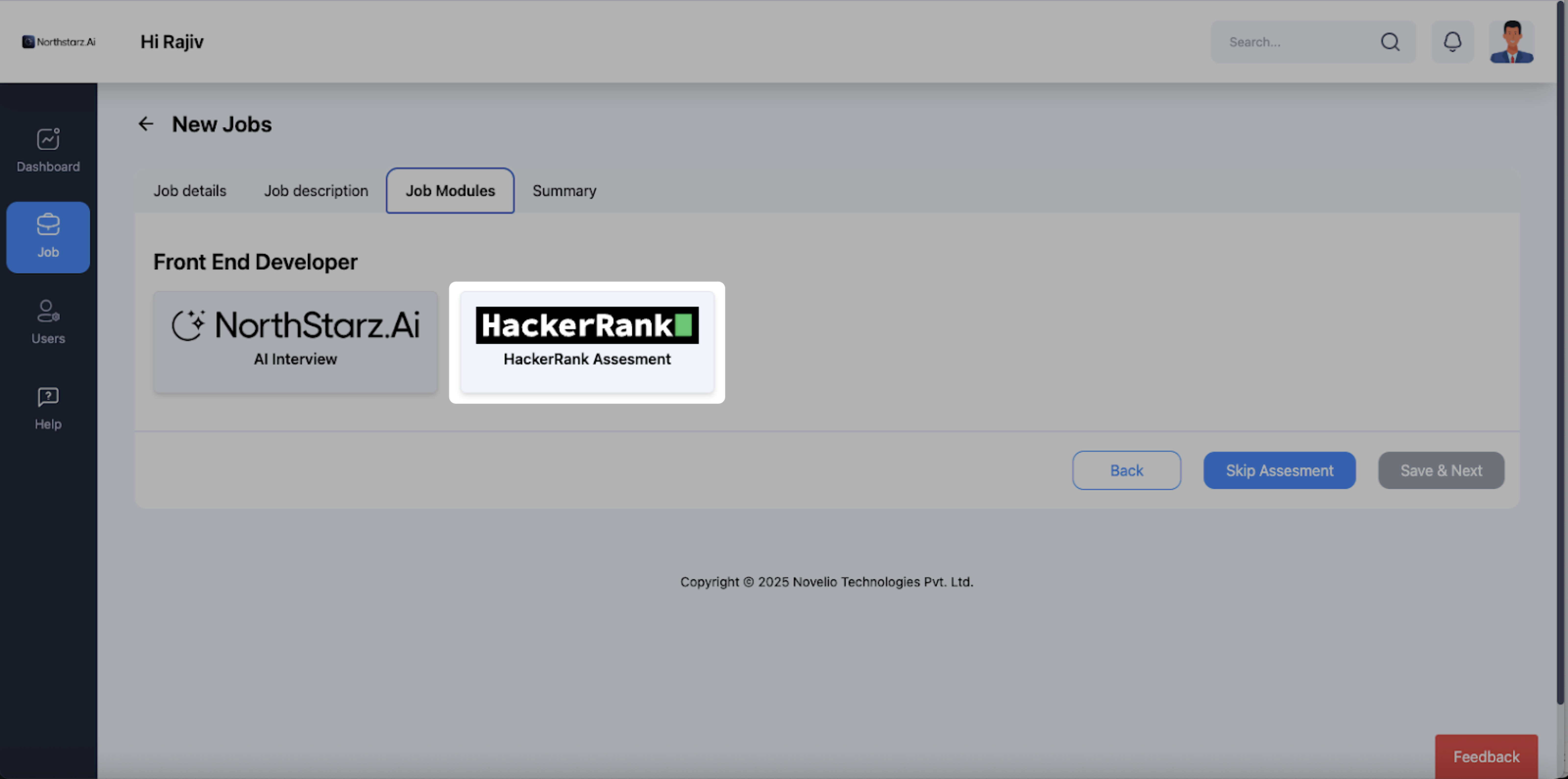Select the HackerRank Assesment card

[x=587, y=341]
